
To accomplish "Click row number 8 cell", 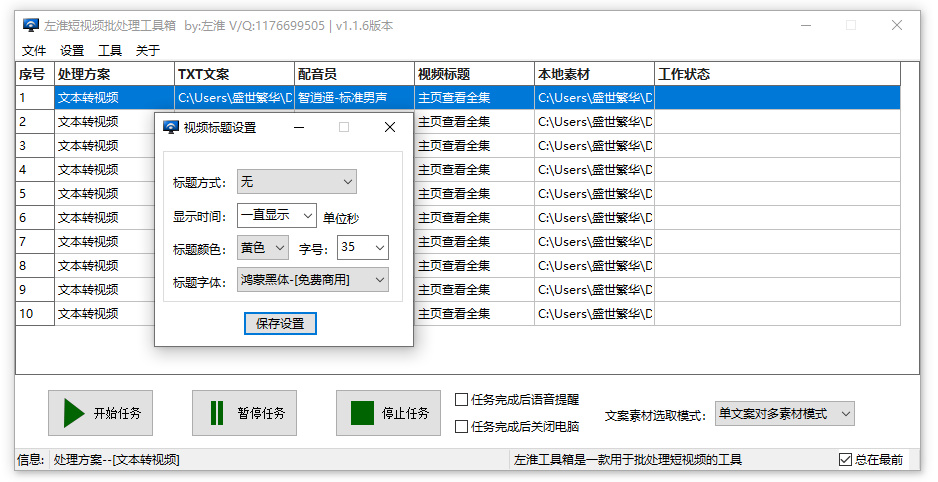I will [x=35, y=265].
